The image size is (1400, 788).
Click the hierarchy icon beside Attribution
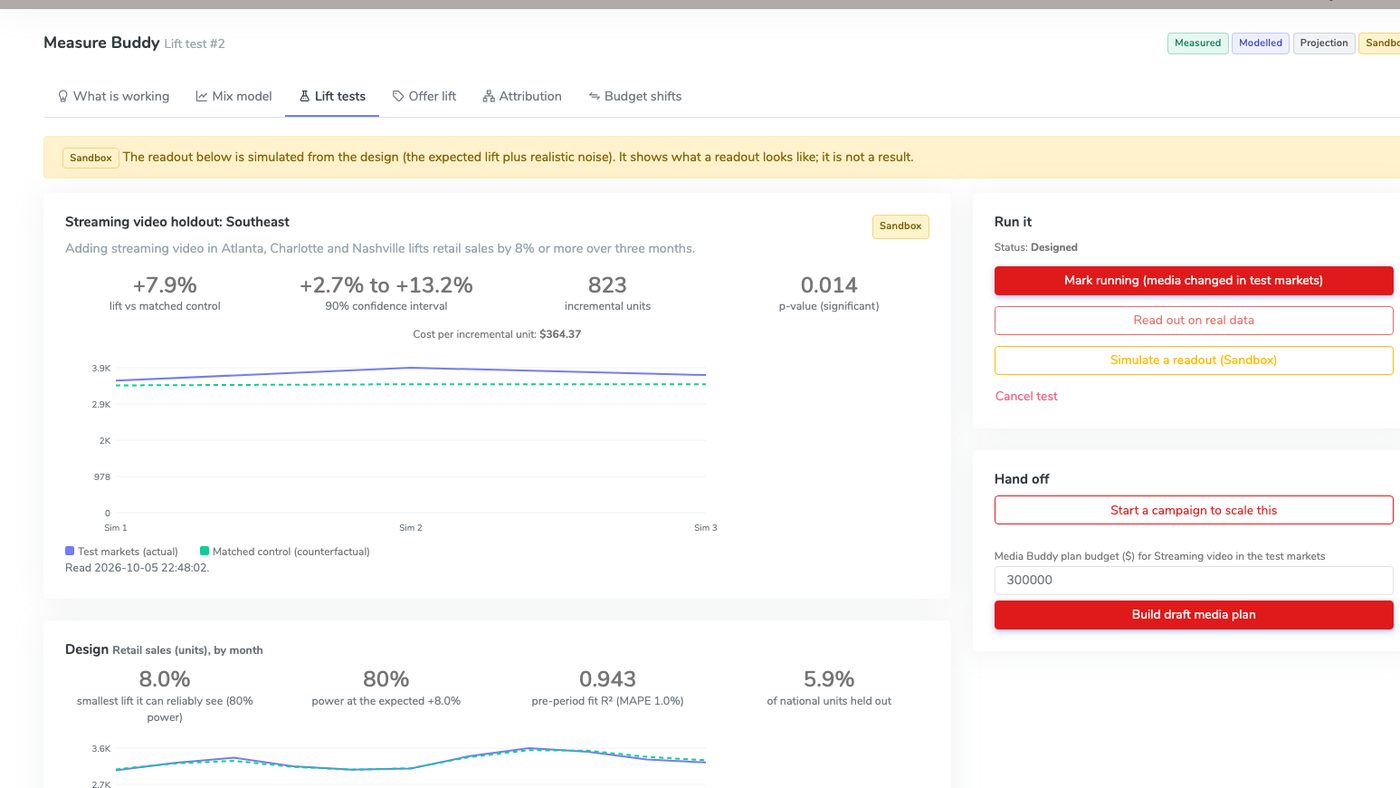tap(488, 96)
